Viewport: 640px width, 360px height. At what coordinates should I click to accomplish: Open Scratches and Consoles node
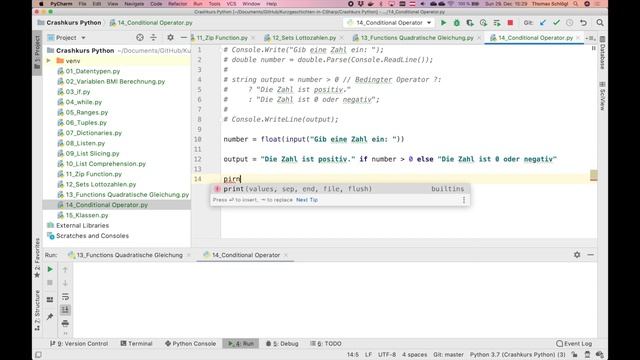92,236
